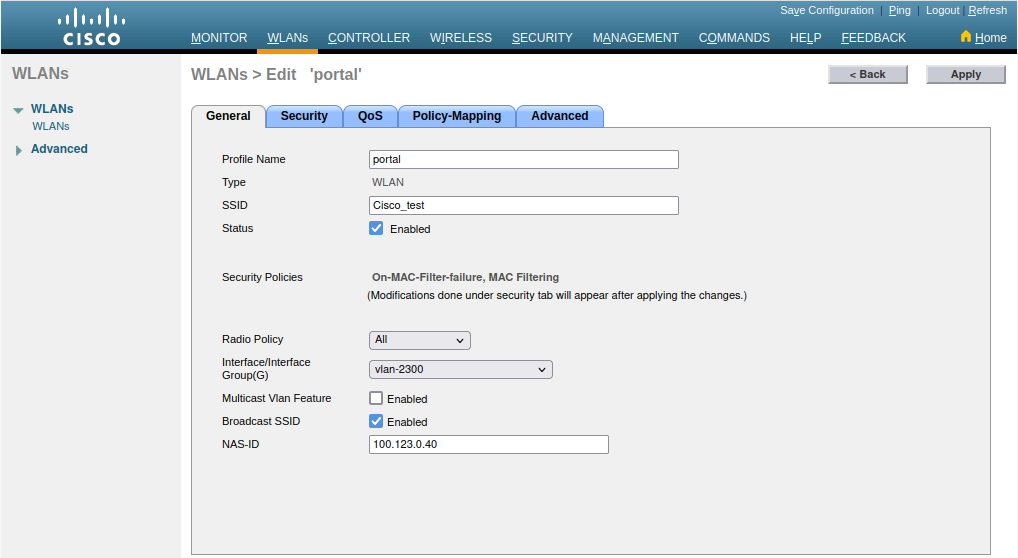Open the Policy-Mapping tab
Viewport: 1018px width, 558px height.
[456, 116]
